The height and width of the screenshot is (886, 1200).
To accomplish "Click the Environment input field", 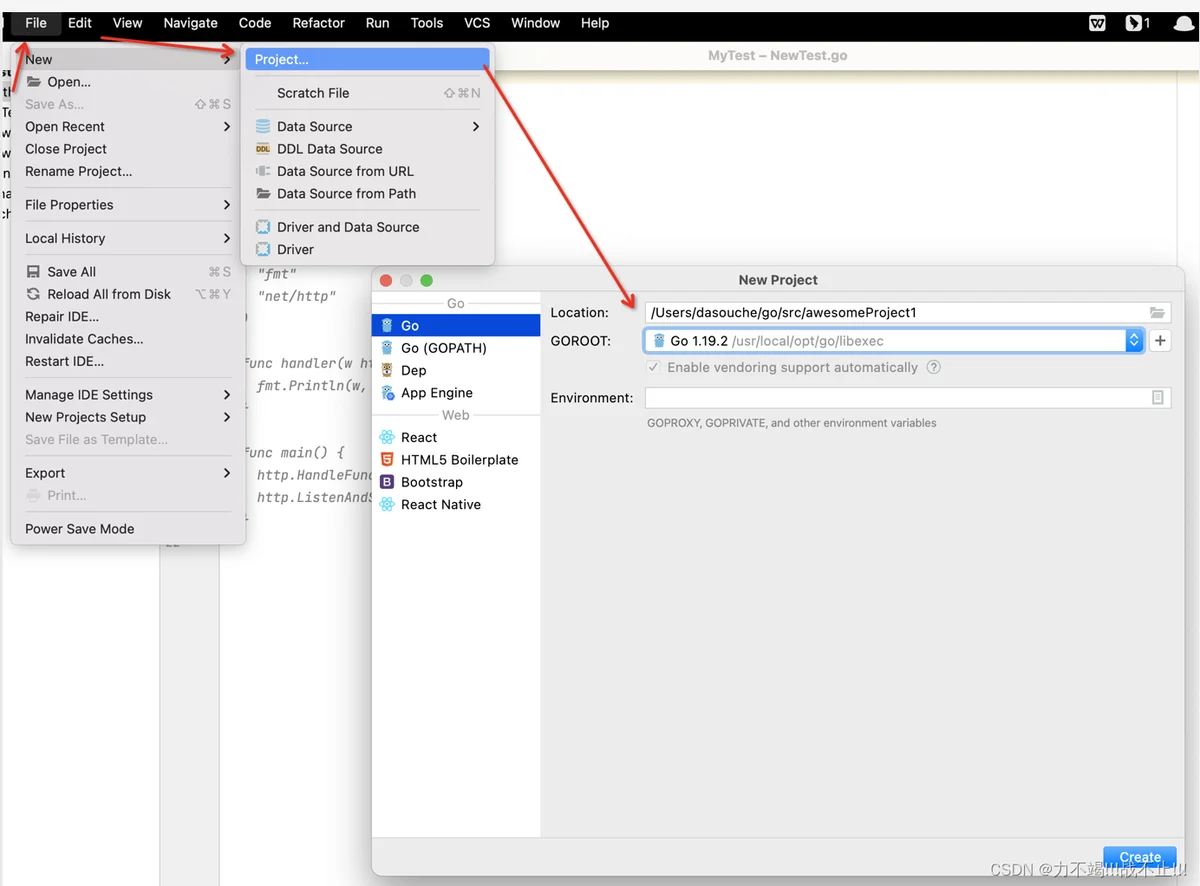I will (x=907, y=398).
